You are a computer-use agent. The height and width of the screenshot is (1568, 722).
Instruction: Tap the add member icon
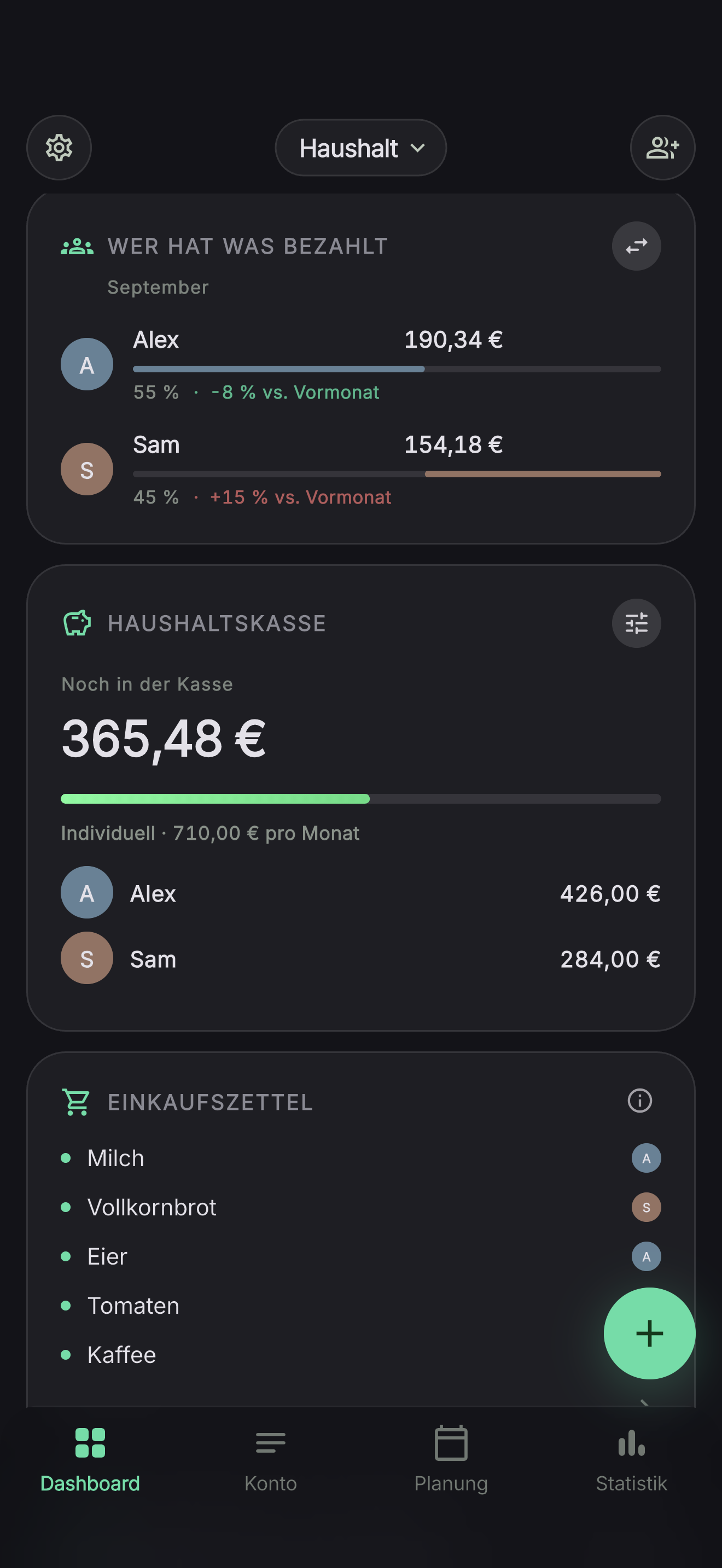(x=662, y=148)
